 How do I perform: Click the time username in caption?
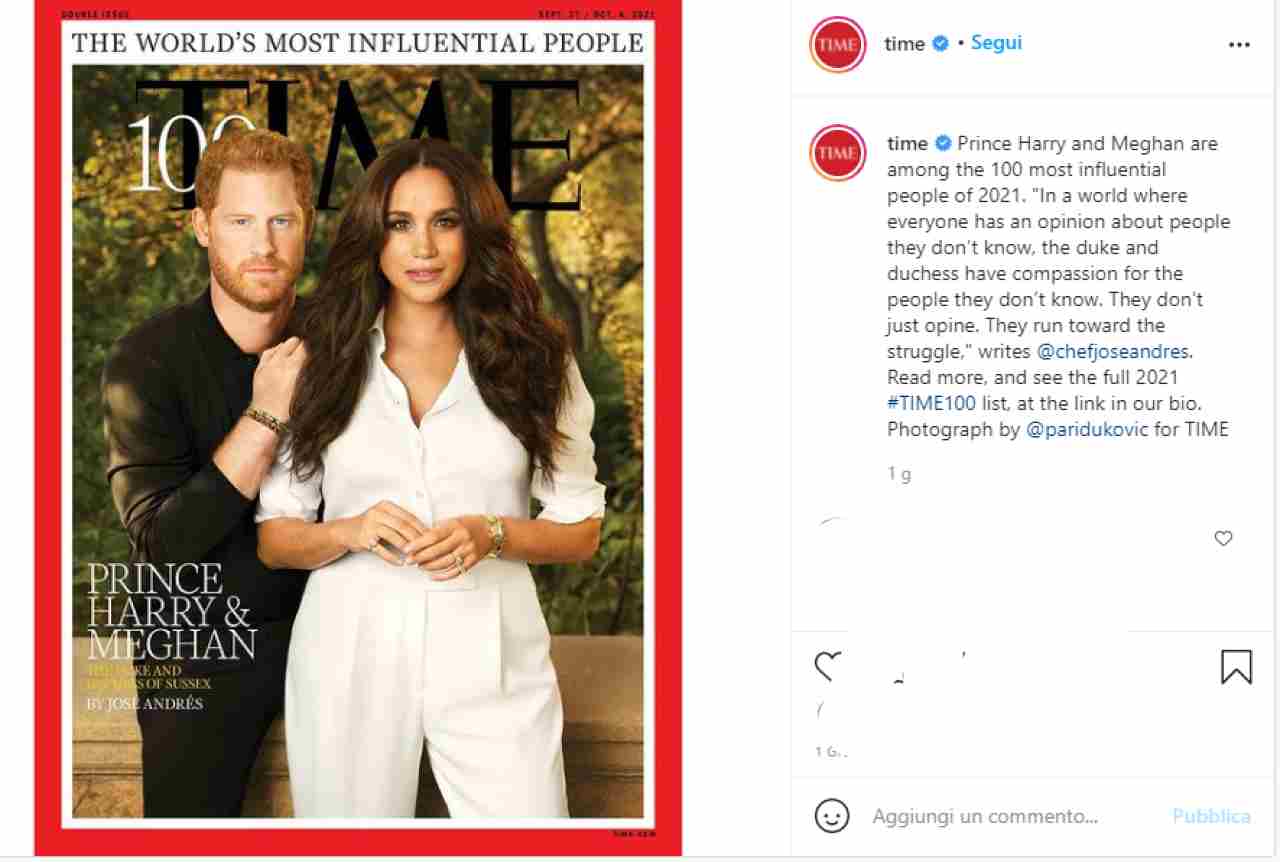[907, 143]
